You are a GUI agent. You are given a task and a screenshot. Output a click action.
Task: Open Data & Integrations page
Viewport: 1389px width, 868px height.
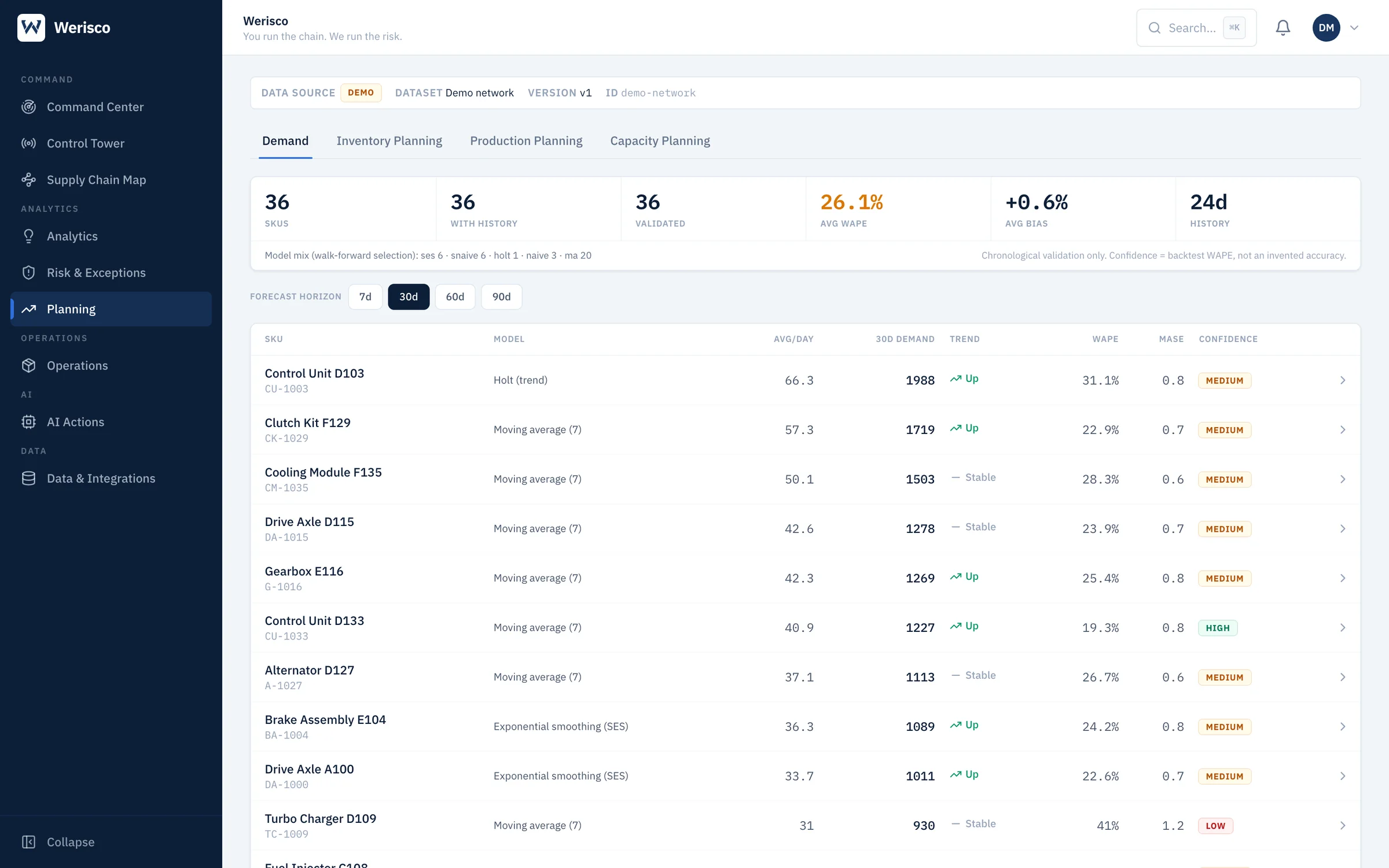point(111,479)
